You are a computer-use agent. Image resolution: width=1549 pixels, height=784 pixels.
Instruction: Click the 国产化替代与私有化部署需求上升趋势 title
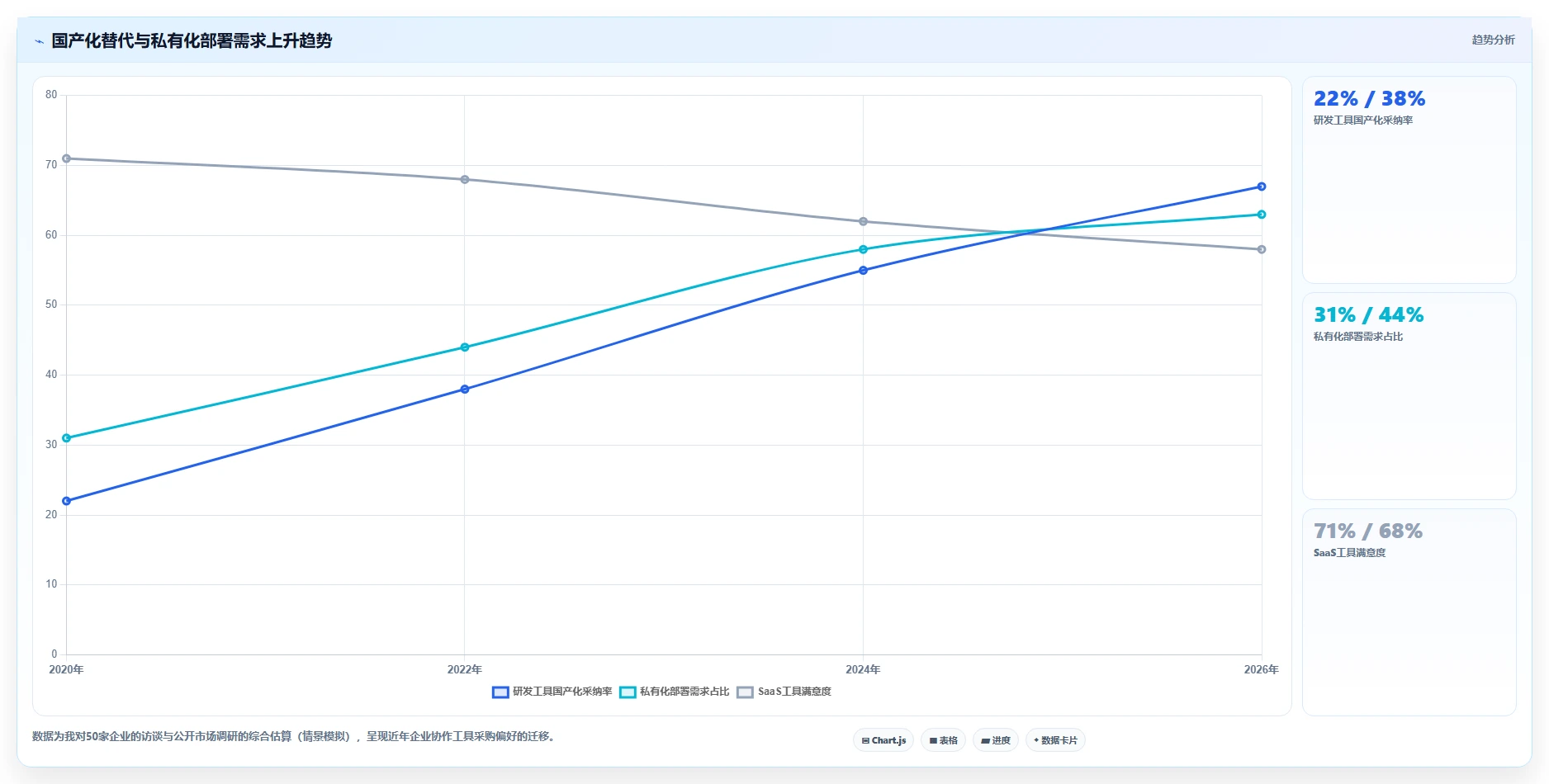(192, 40)
